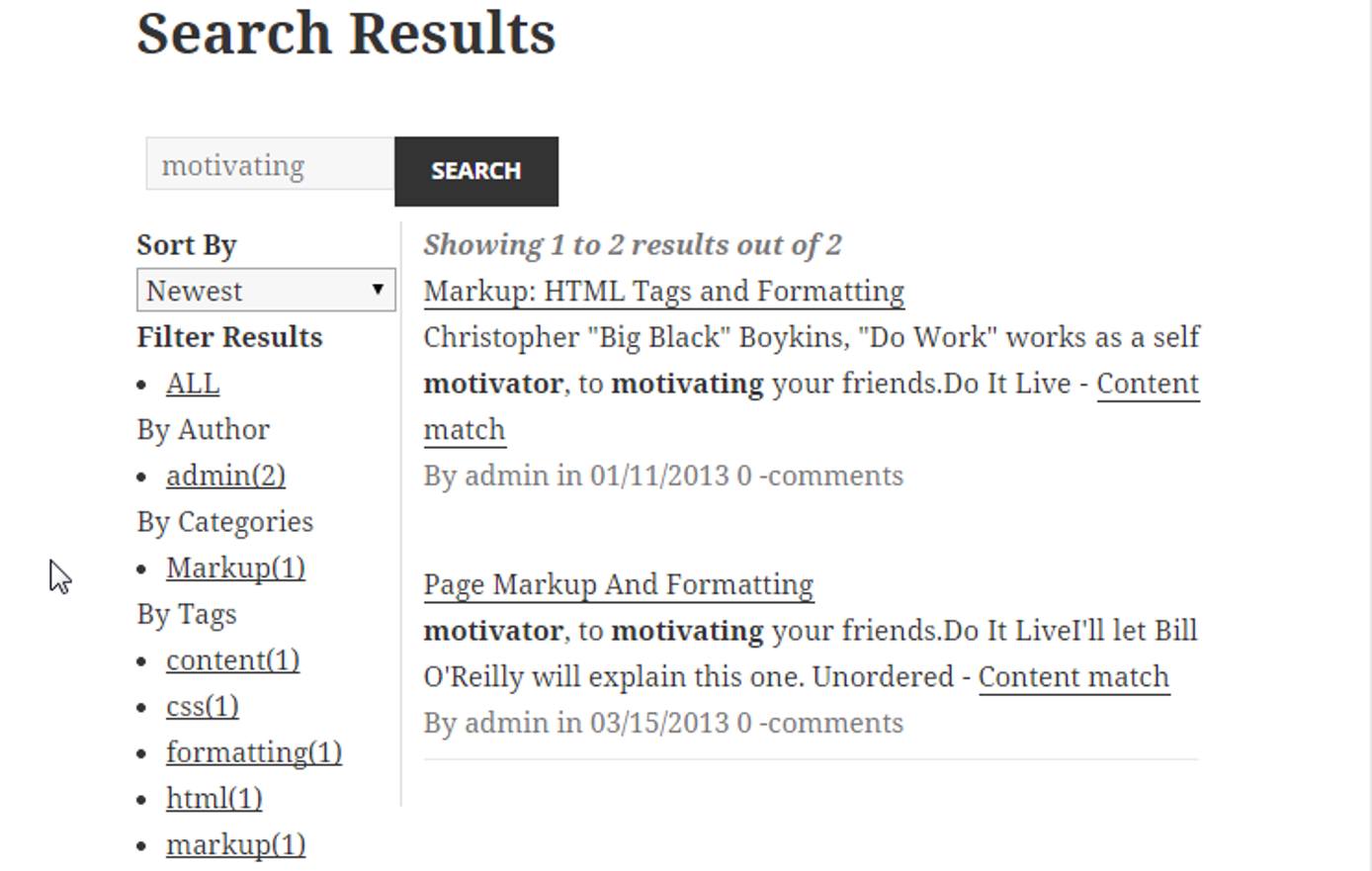Image resolution: width=1372 pixels, height=871 pixels.
Task: Select ALL to clear result filters
Action: tap(191, 383)
